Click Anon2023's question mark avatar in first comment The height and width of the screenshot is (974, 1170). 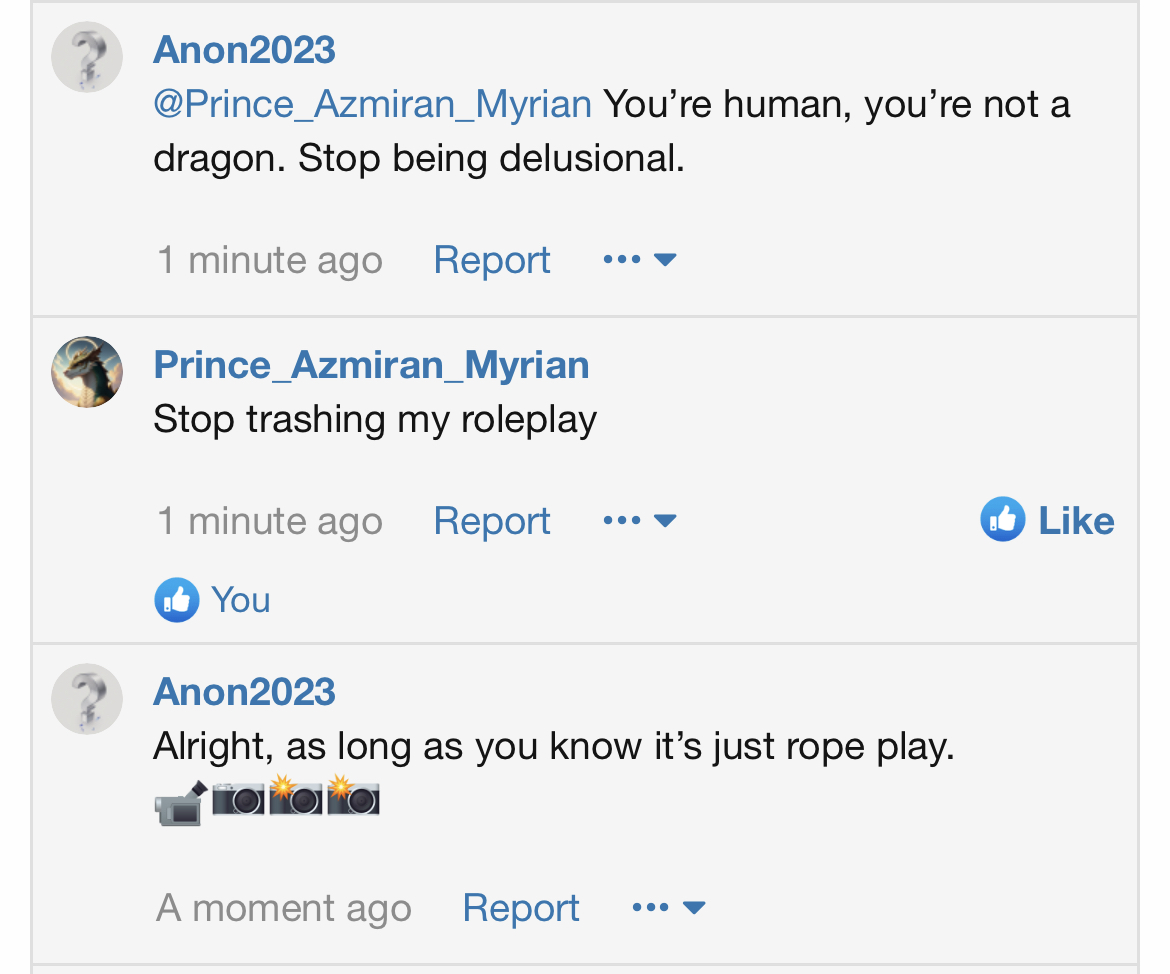(87, 57)
